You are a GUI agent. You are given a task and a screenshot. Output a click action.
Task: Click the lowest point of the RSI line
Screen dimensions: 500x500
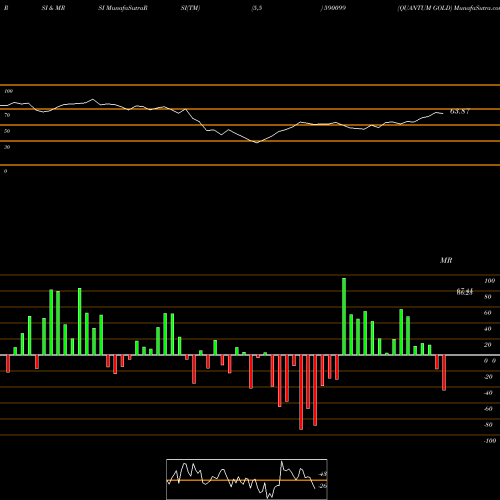[257, 142]
